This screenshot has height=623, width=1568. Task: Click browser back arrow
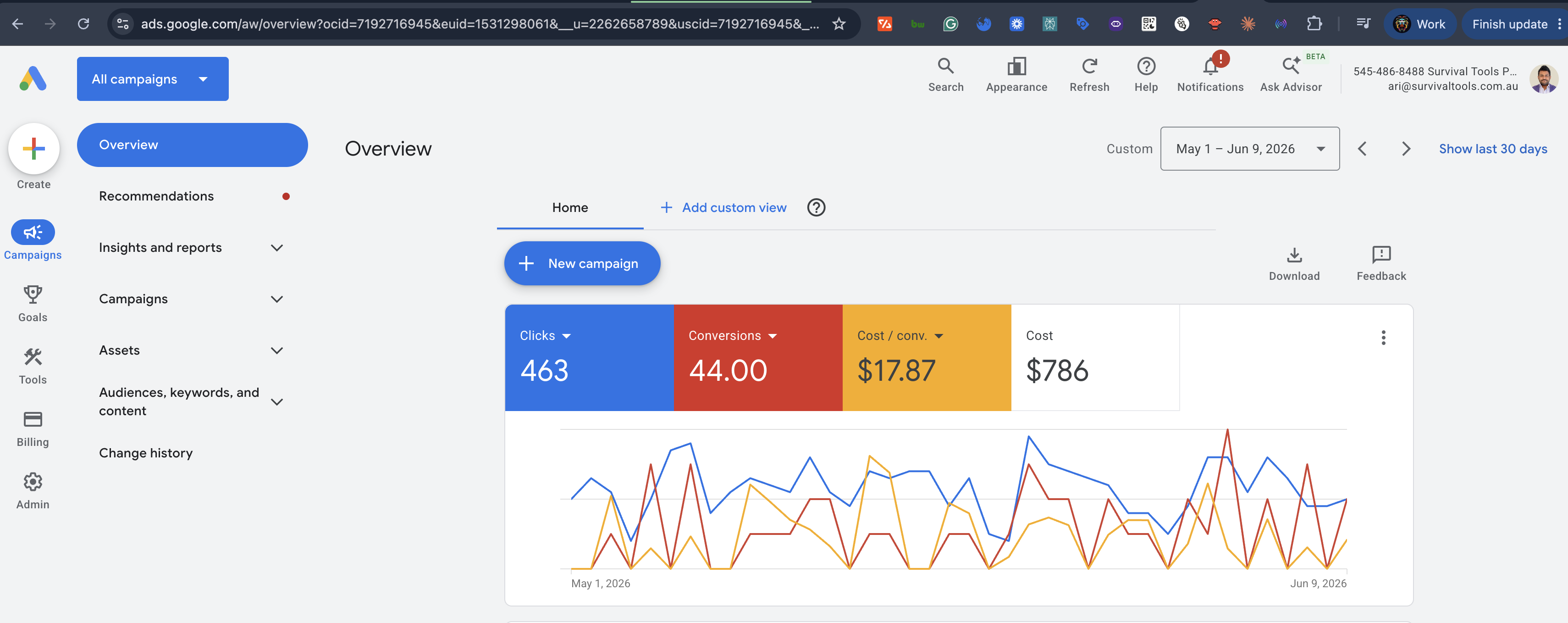pos(18,24)
